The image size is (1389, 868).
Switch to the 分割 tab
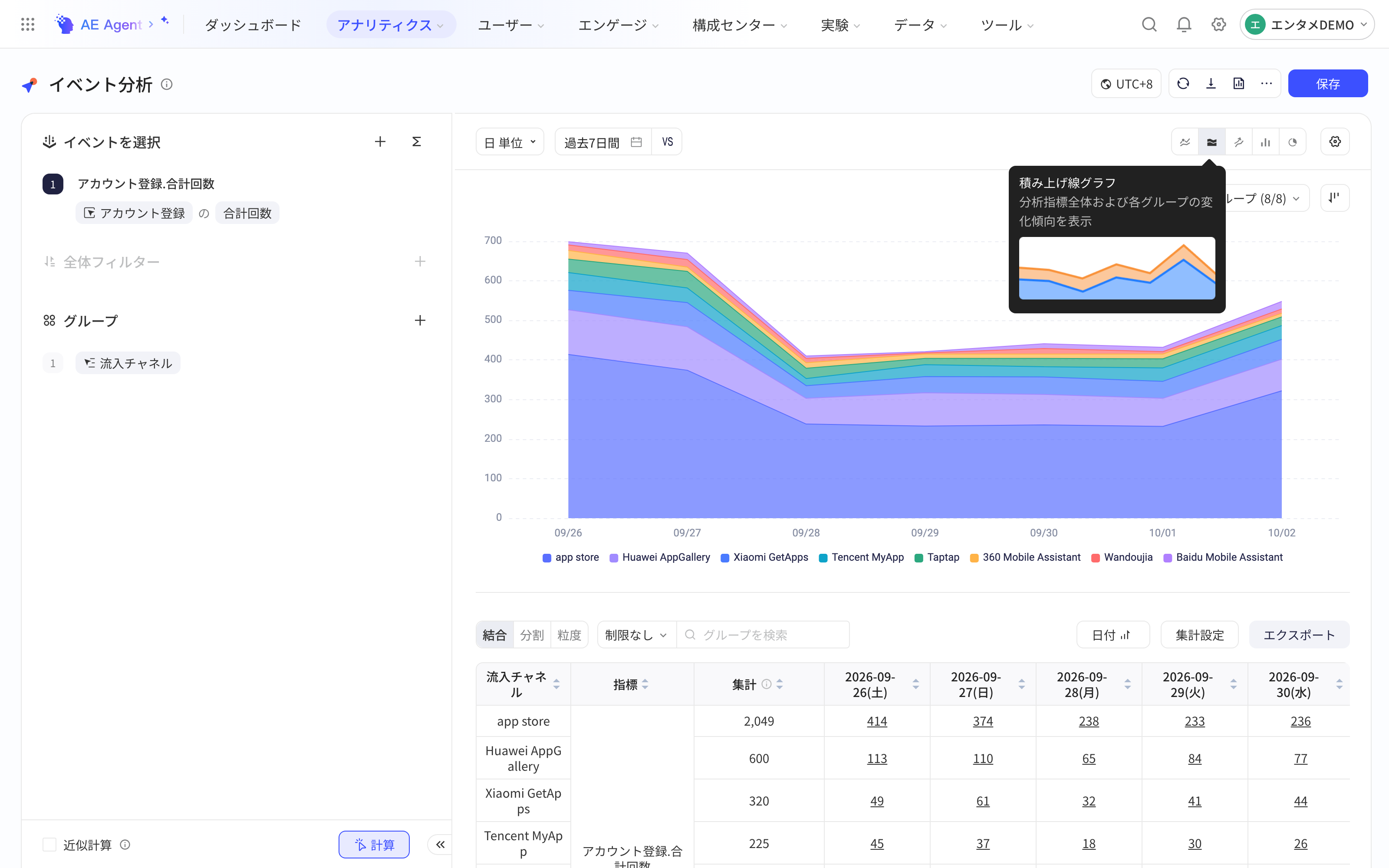click(531, 635)
